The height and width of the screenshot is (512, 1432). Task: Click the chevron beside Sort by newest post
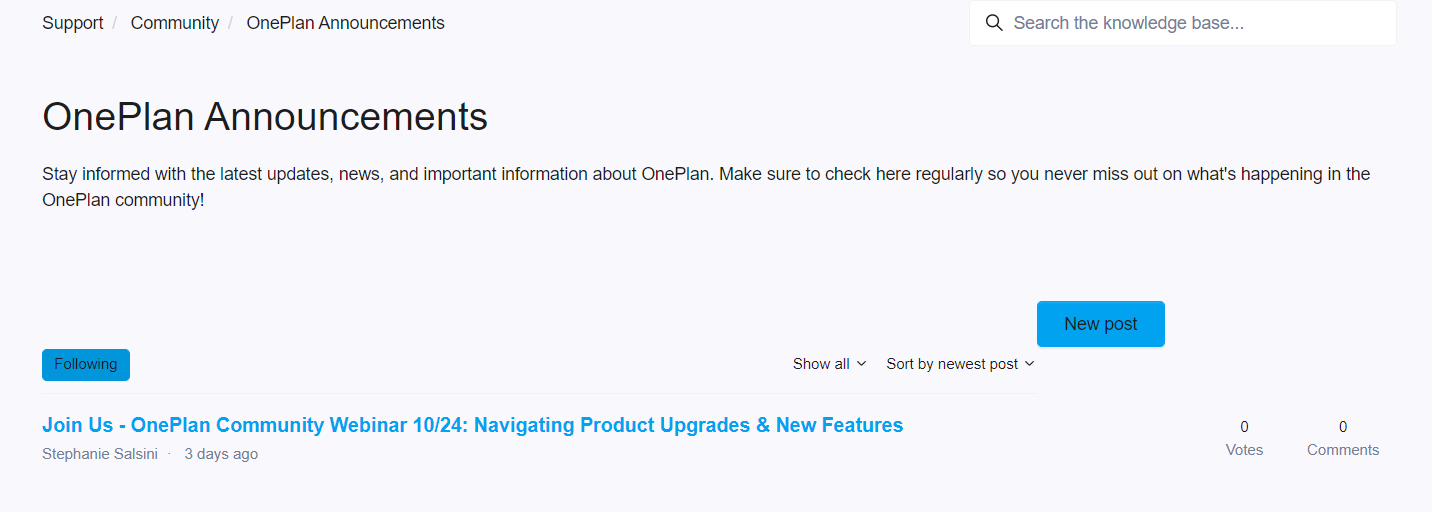(x=1030, y=364)
